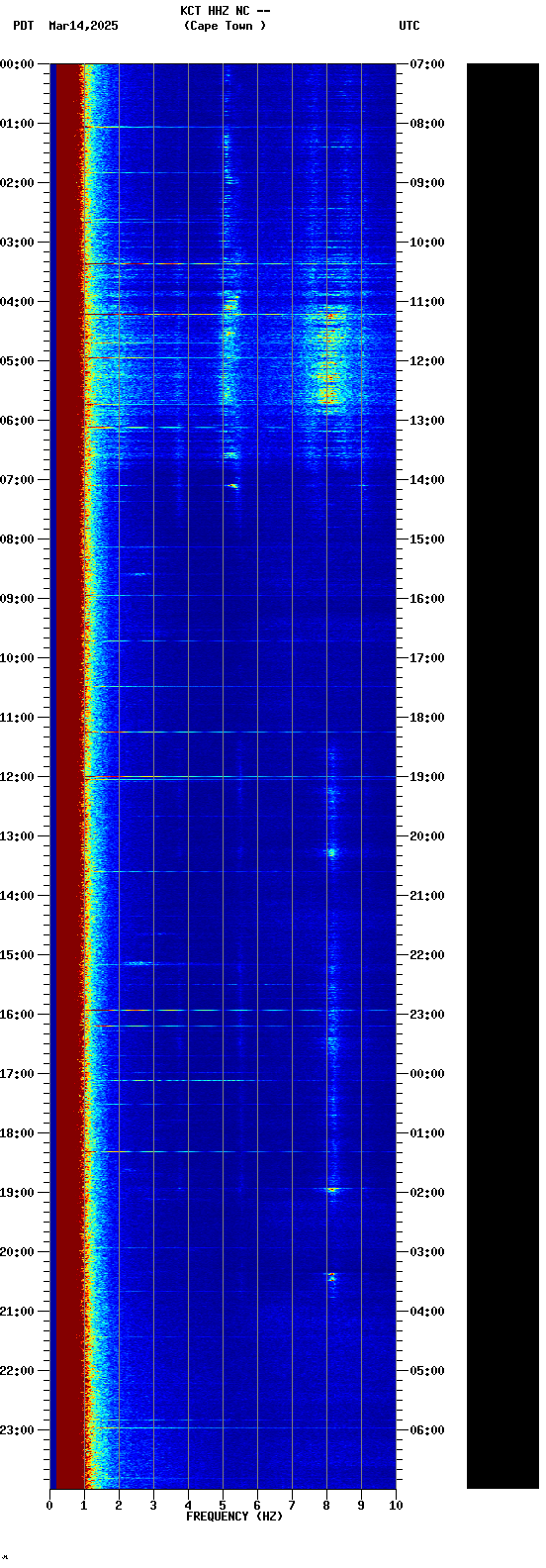546x1568 pixels.
Task: Click frequency axis tick 0
Action: [x=49, y=1506]
